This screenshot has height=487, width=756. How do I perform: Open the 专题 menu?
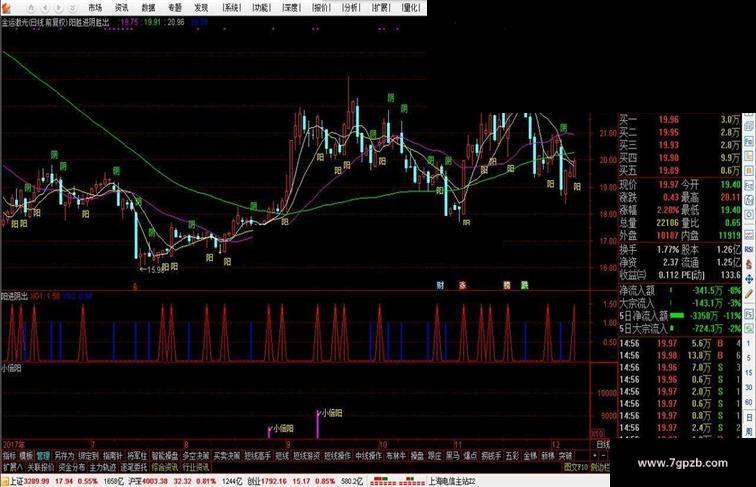click(175, 8)
